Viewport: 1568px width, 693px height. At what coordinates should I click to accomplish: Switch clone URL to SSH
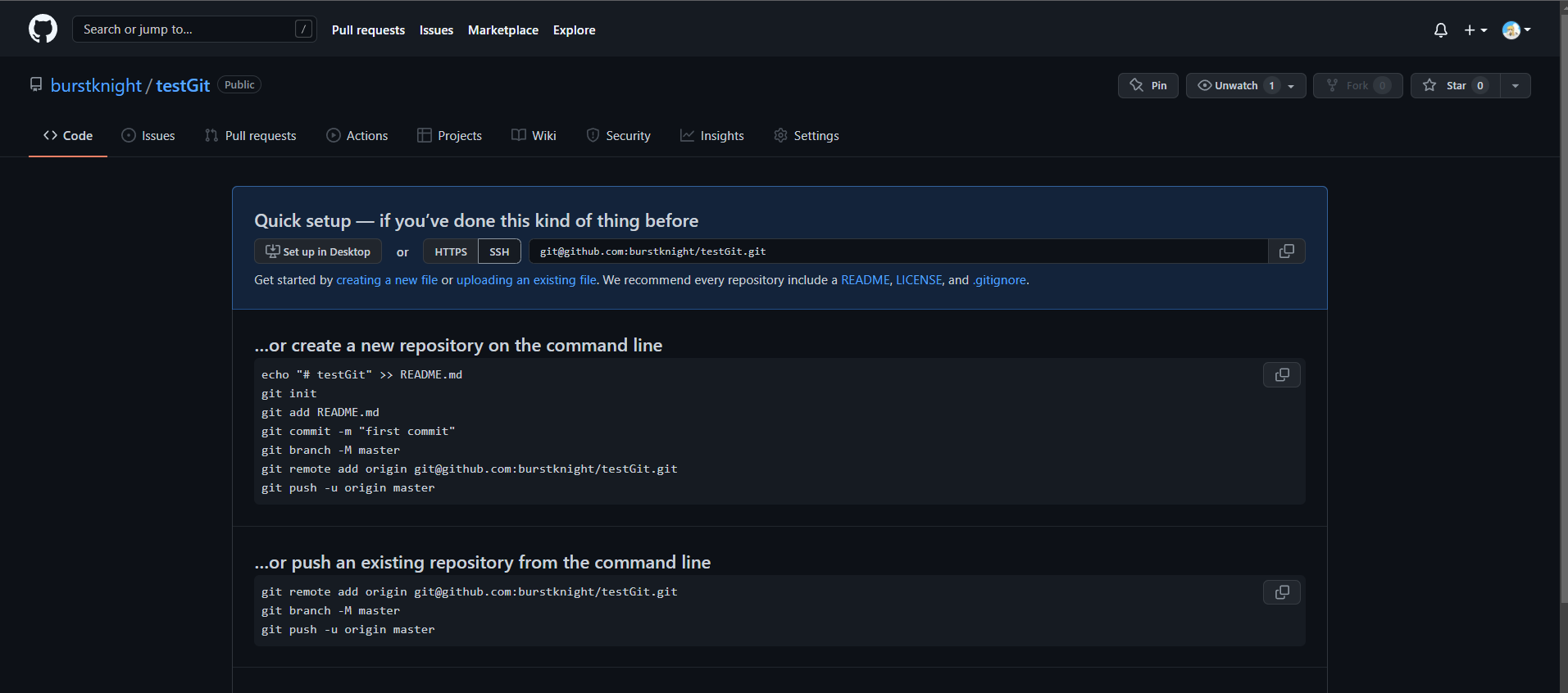tap(499, 251)
